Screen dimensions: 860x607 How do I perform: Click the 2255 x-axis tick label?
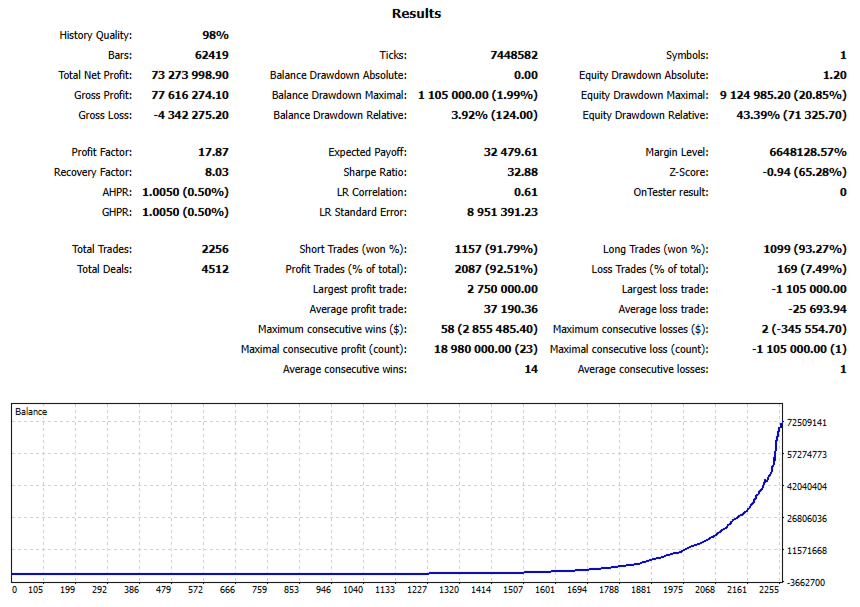(x=768, y=589)
